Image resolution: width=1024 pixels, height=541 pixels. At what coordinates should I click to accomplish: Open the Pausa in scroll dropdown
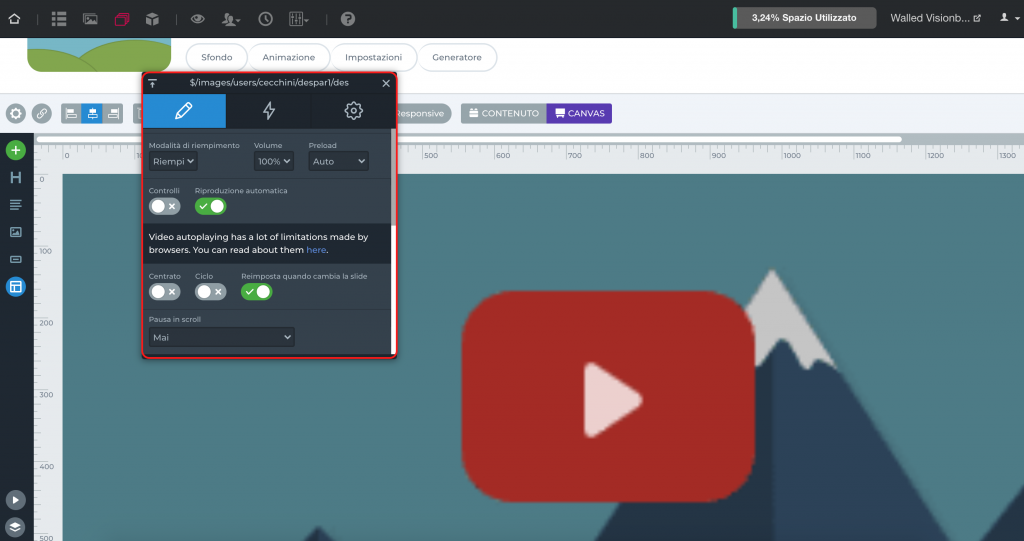[x=221, y=337]
